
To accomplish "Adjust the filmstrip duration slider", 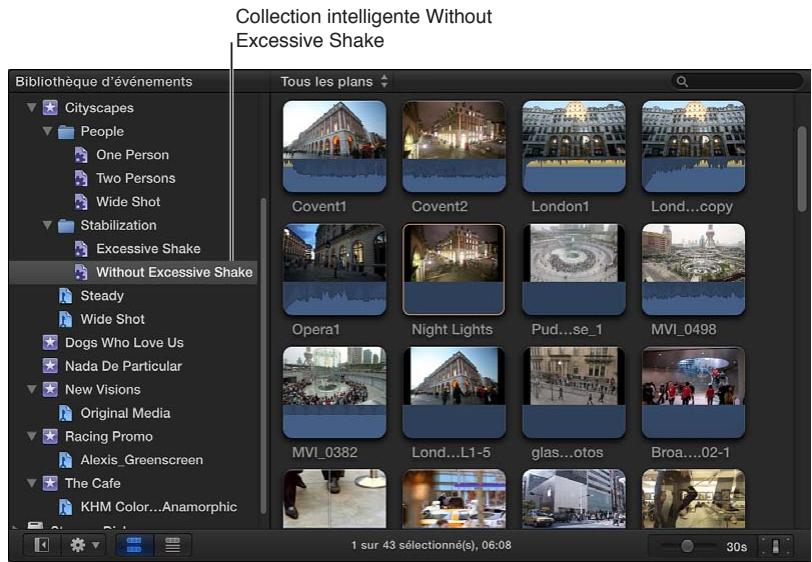I will pos(687,546).
